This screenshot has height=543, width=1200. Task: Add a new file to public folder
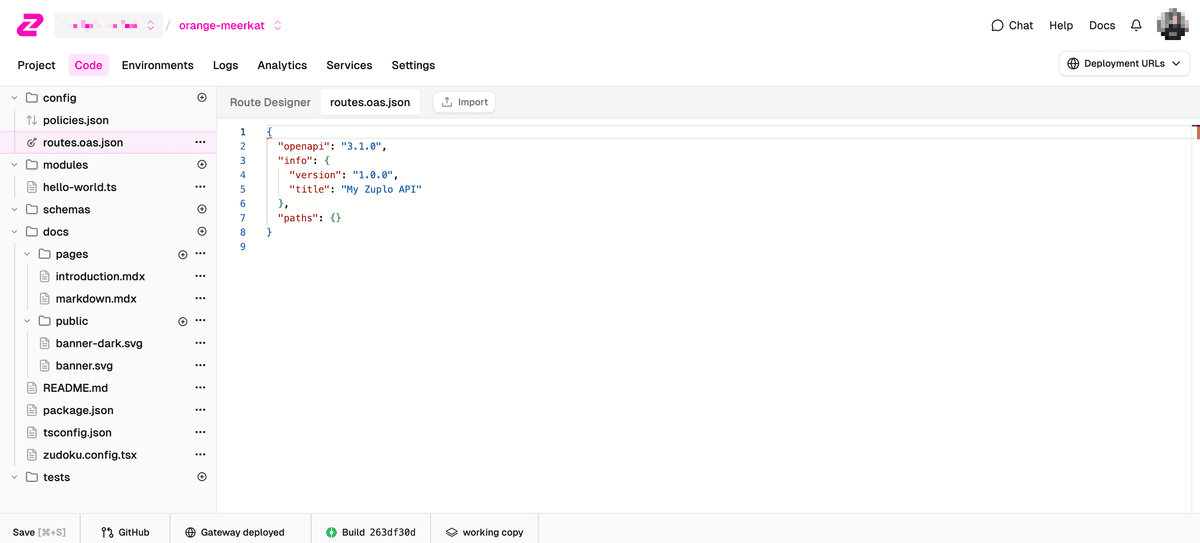coord(183,321)
